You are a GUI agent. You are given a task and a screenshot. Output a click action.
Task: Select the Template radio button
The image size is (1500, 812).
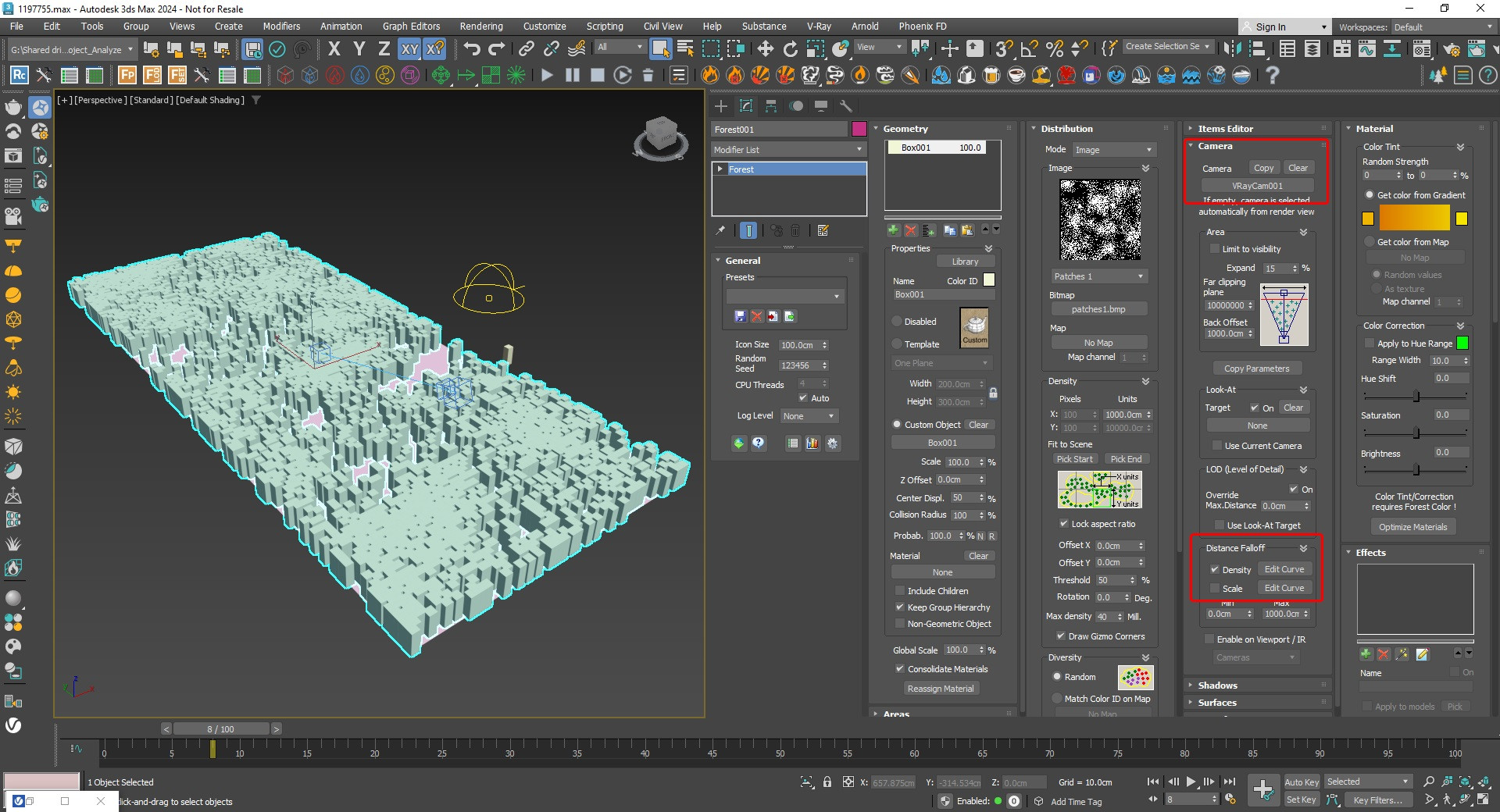click(897, 344)
